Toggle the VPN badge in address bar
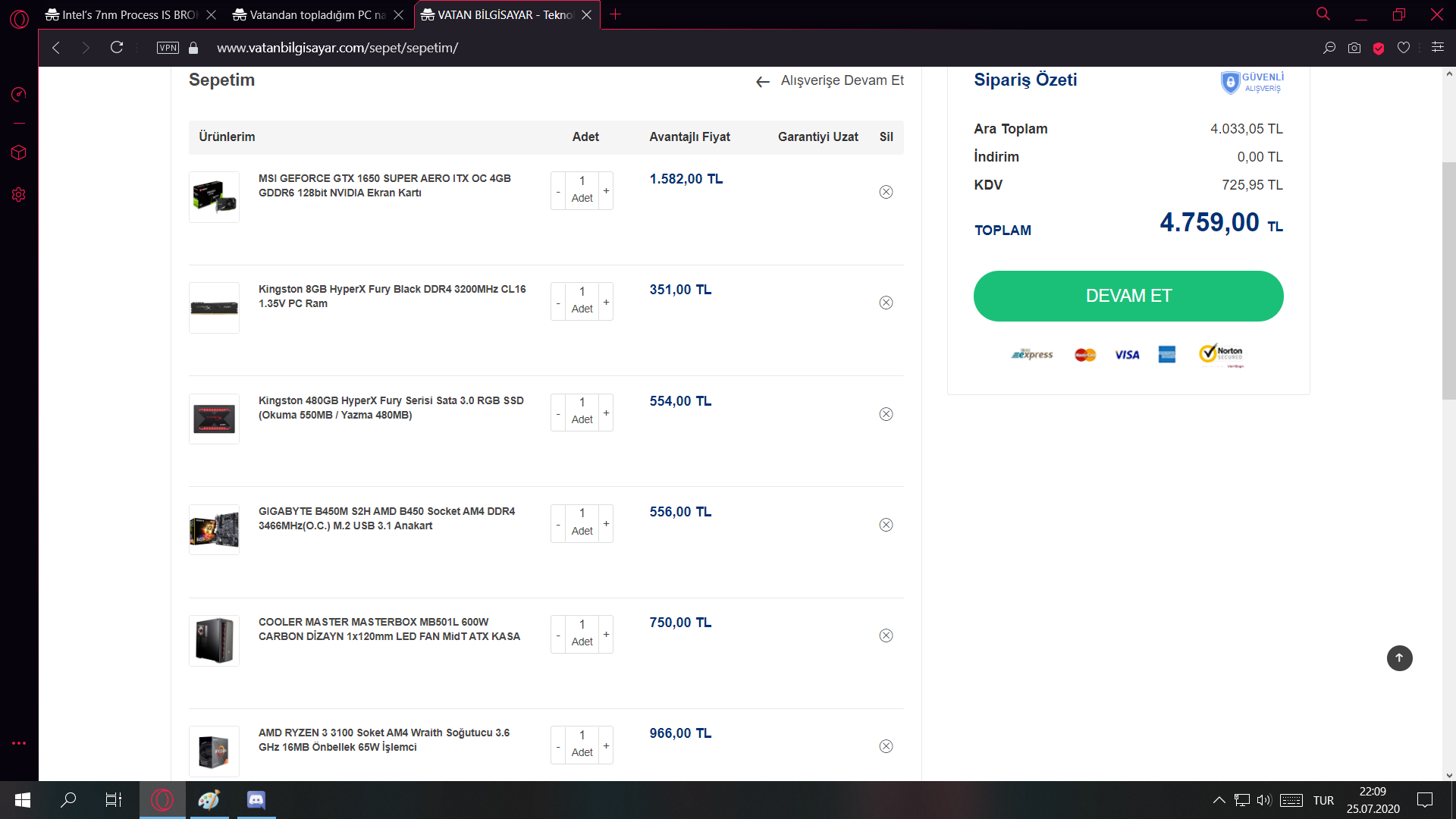The width and height of the screenshot is (1456, 819). pos(168,48)
